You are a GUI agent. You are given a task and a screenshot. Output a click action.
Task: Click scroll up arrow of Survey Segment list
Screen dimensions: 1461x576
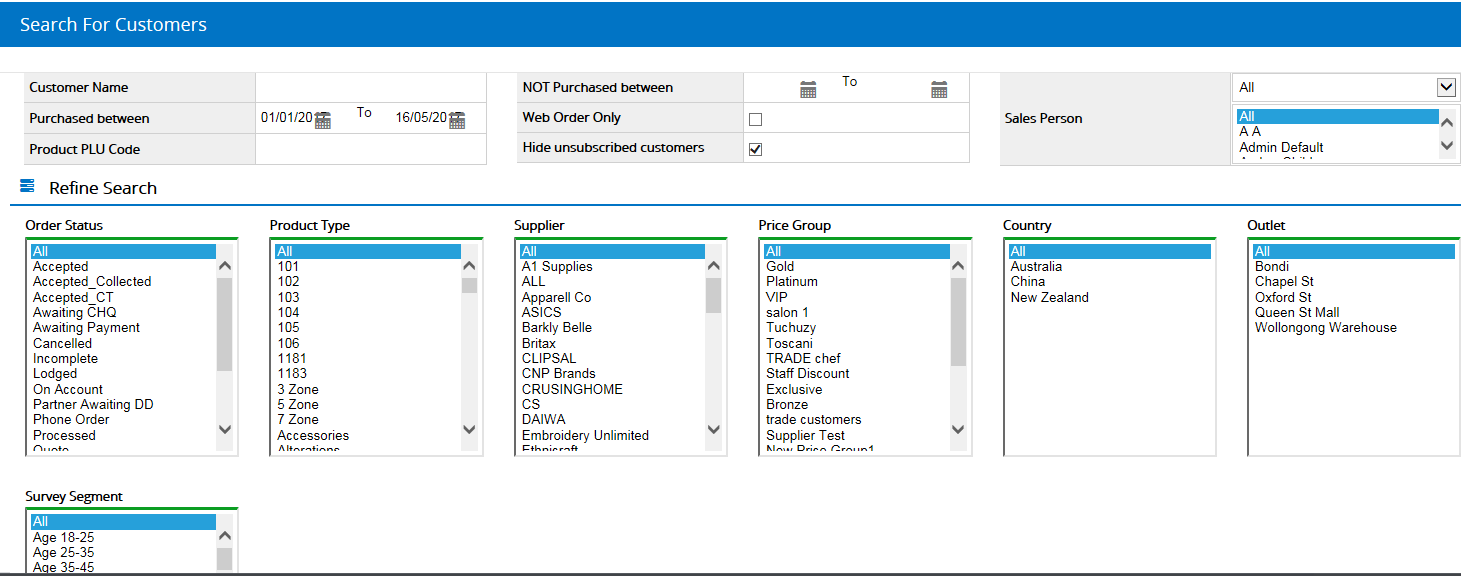pyautogui.click(x=224, y=537)
